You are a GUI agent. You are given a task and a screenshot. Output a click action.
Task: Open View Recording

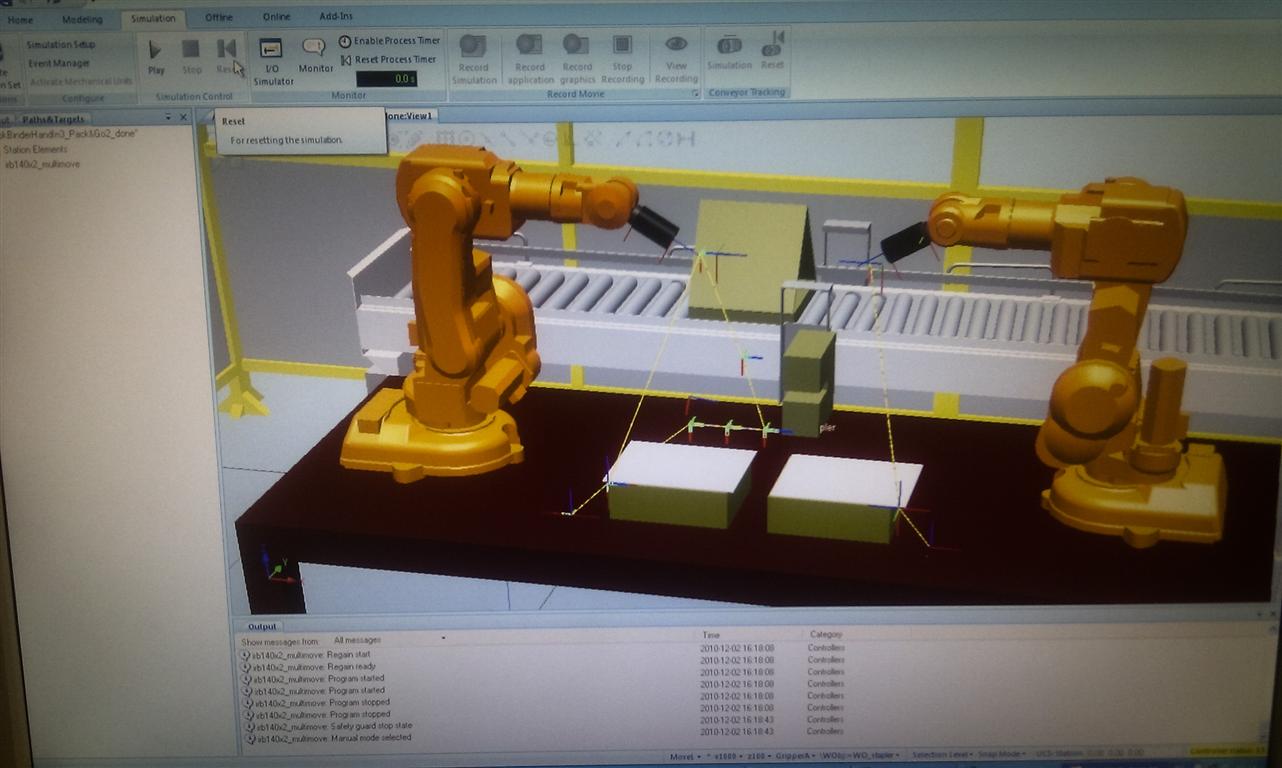point(676,59)
